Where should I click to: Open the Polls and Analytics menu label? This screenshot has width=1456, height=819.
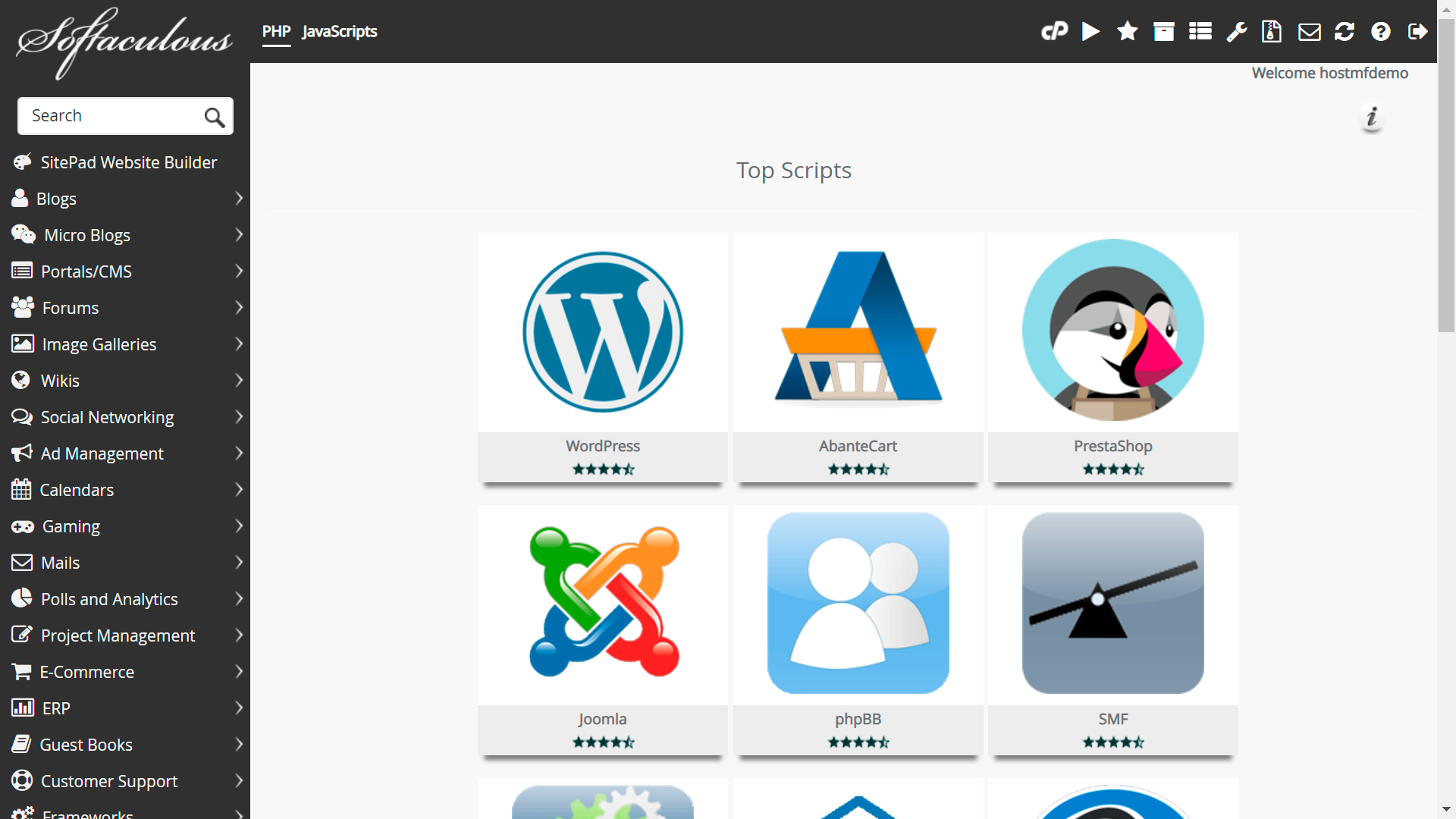tap(109, 599)
